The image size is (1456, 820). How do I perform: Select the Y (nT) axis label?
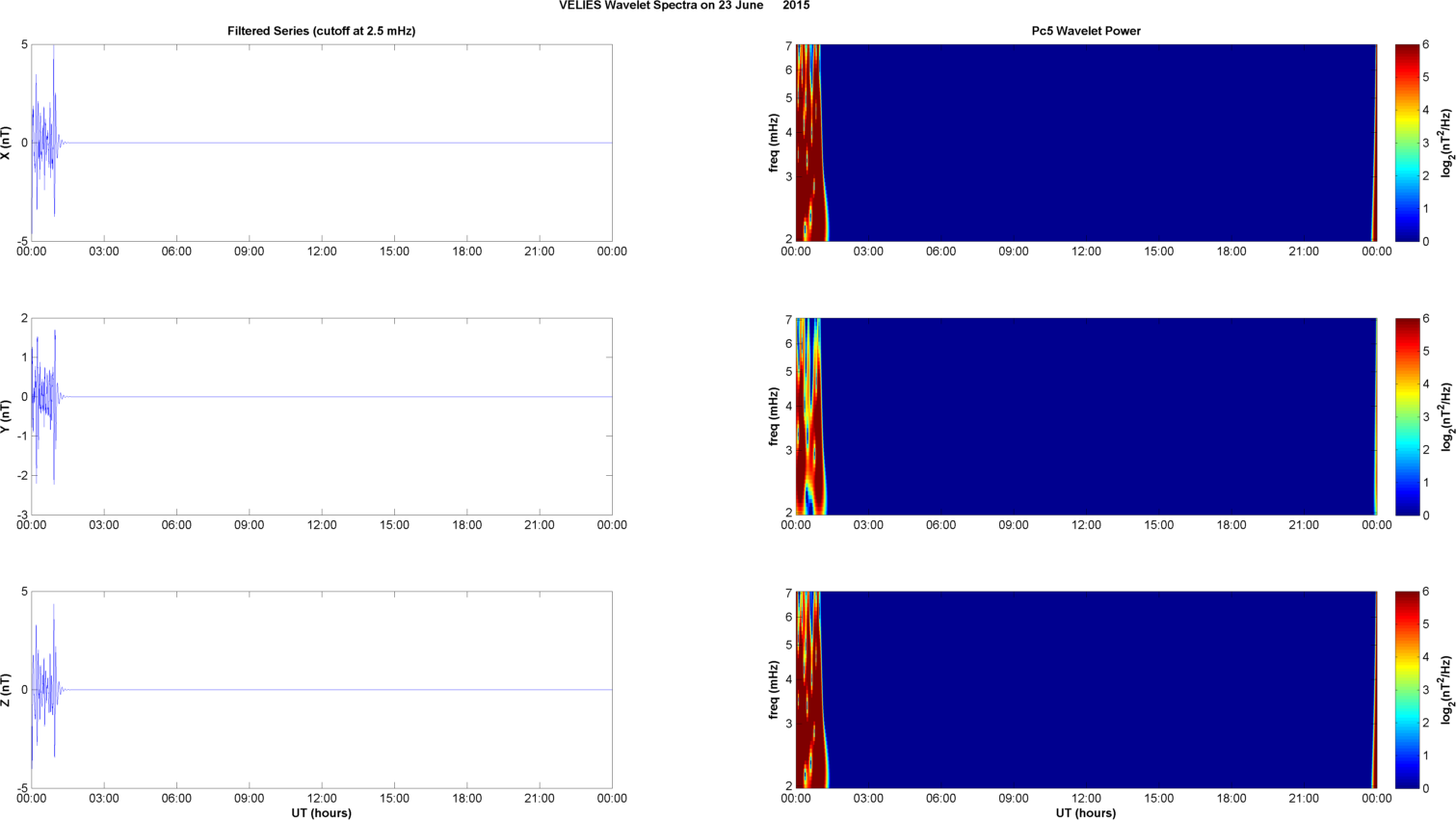pyautogui.click(x=6, y=416)
